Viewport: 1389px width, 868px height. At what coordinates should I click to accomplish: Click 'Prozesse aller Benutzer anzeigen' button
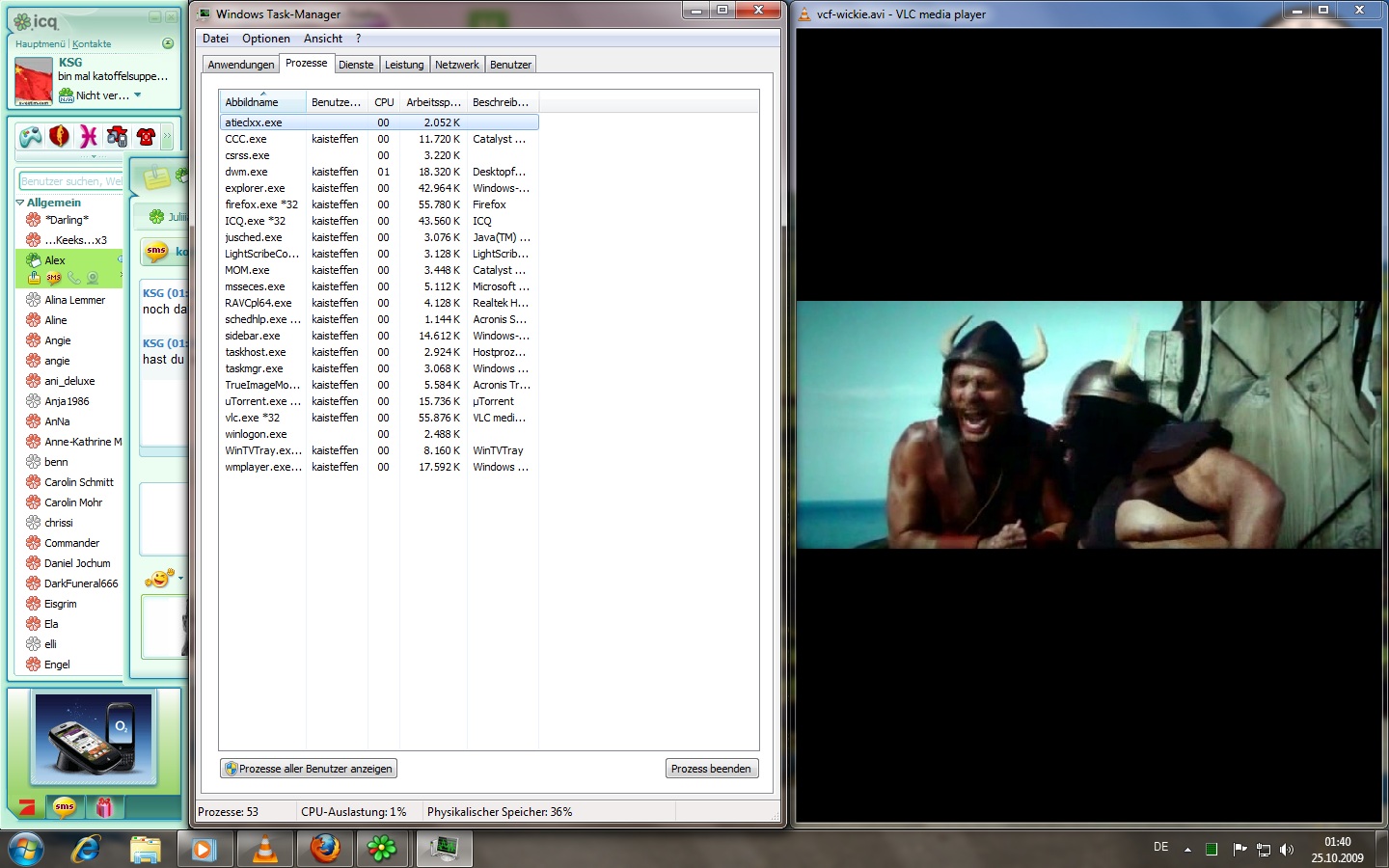point(309,769)
